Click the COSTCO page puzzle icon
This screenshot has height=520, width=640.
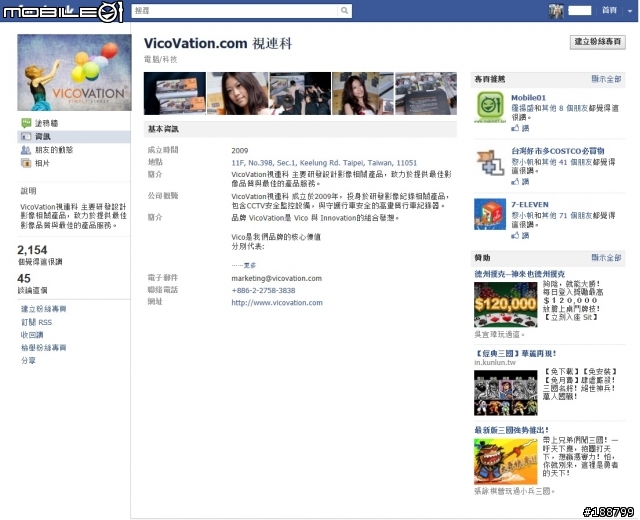tap(490, 161)
